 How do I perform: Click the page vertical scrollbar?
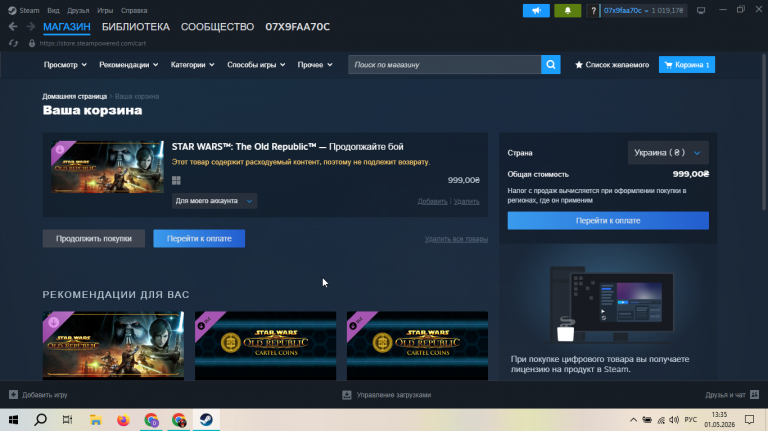764,132
